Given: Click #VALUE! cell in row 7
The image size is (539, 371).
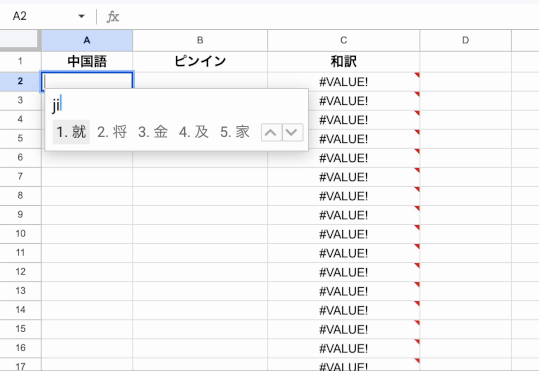Looking at the screenshot, I should coord(343,177).
